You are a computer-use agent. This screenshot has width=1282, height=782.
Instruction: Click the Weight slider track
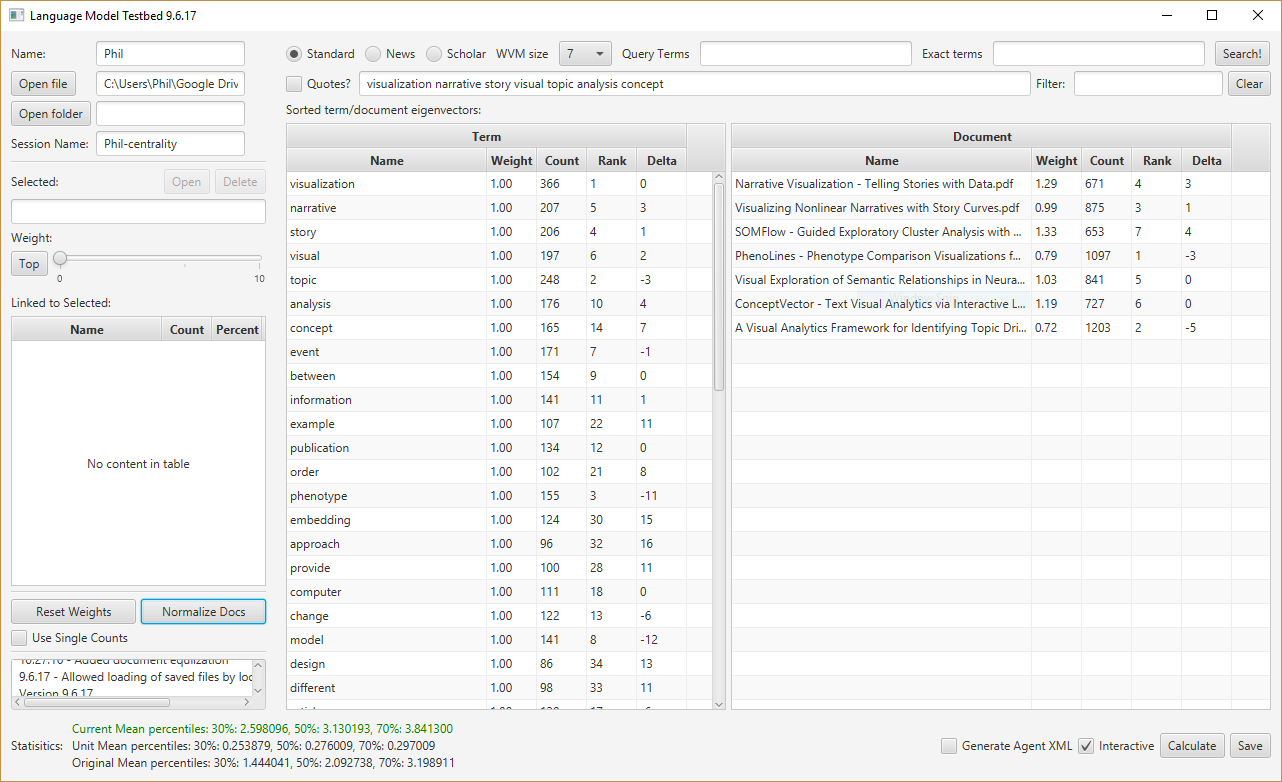pyautogui.click(x=160, y=258)
